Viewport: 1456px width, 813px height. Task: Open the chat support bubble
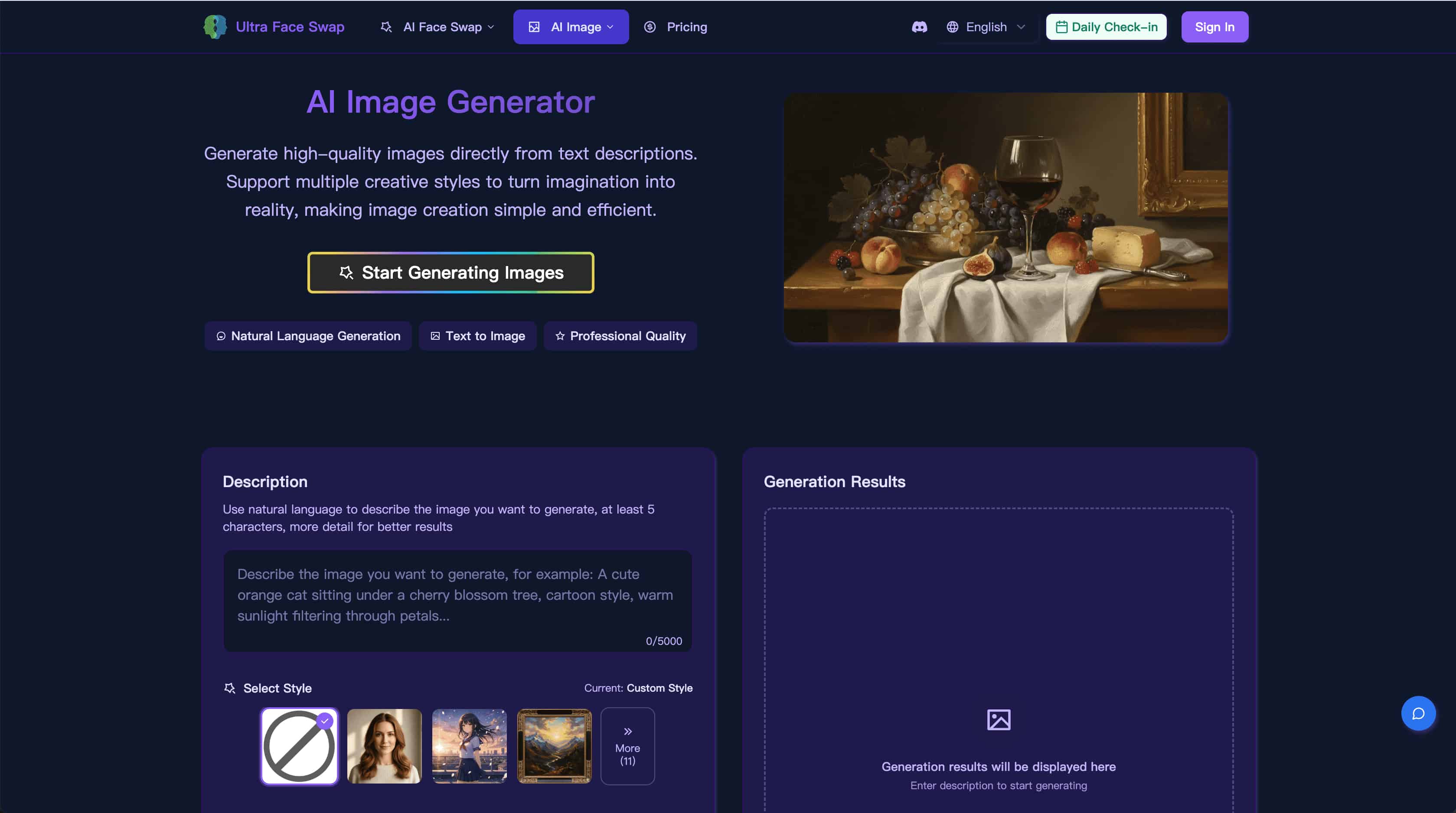pos(1419,713)
